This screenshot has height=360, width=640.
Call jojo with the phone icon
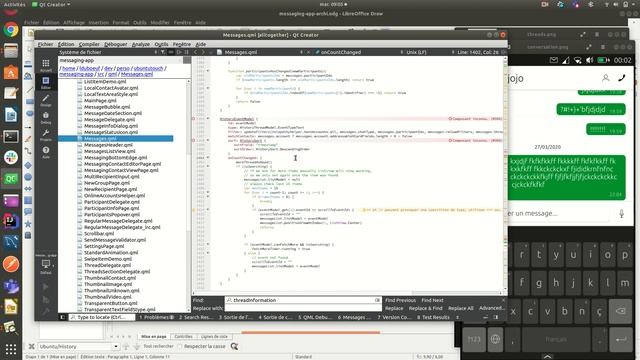pos(622,78)
